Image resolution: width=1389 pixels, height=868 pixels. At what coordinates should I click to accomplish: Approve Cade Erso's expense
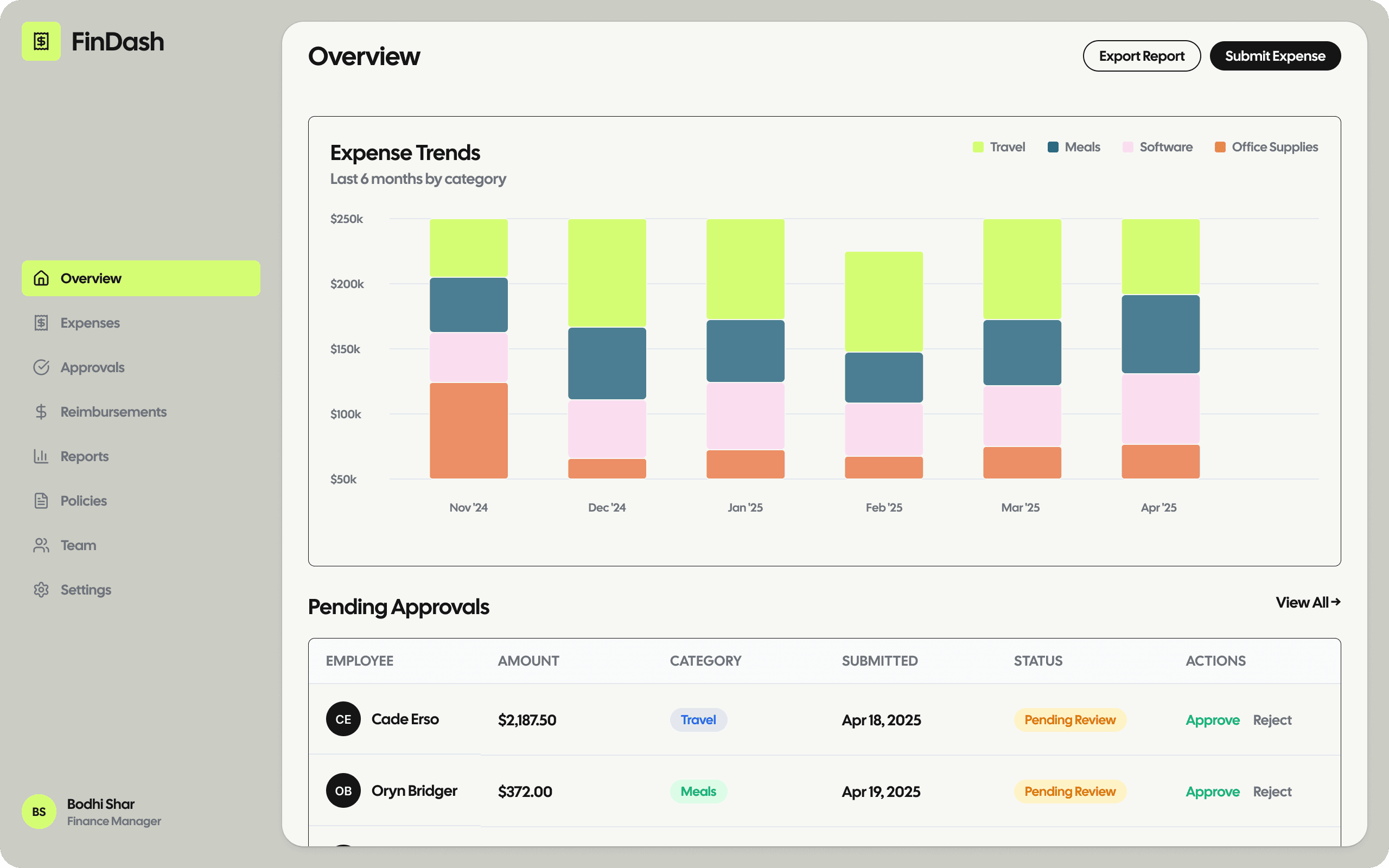click(1212, 720)
